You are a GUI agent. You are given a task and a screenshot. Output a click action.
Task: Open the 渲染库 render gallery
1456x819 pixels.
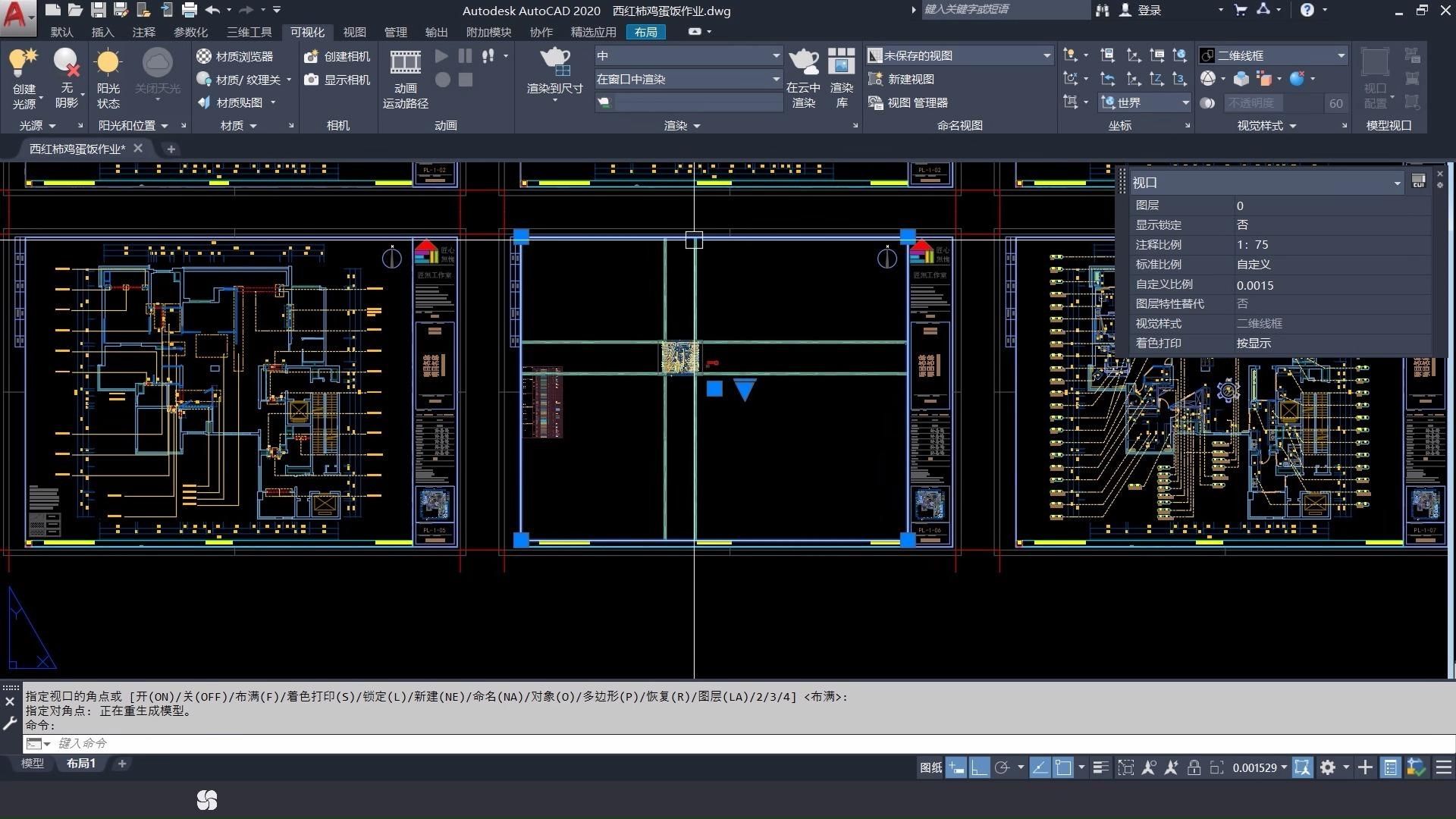point(841,62)
